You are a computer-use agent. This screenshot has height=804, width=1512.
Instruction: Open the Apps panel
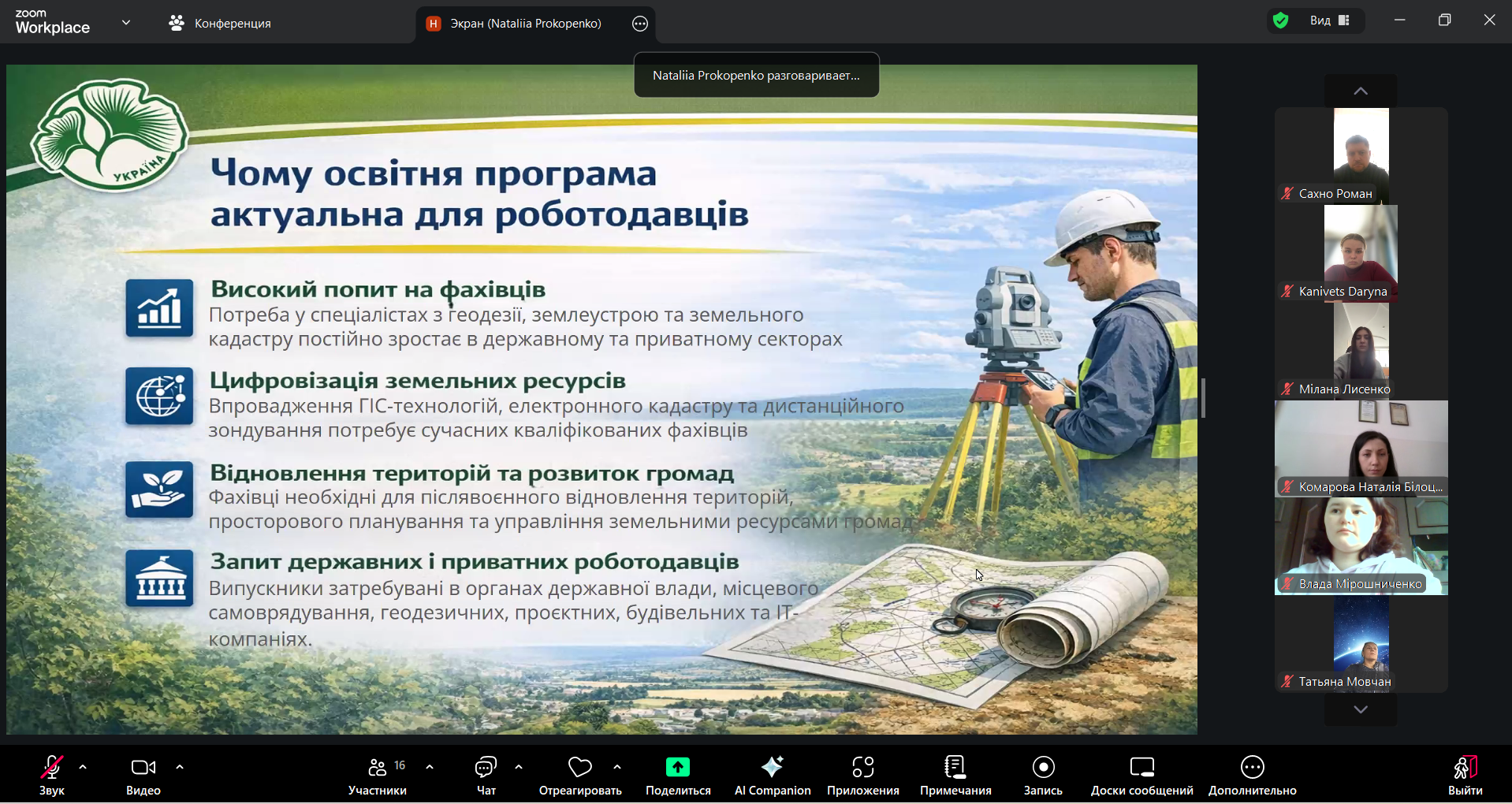(862, 776)
